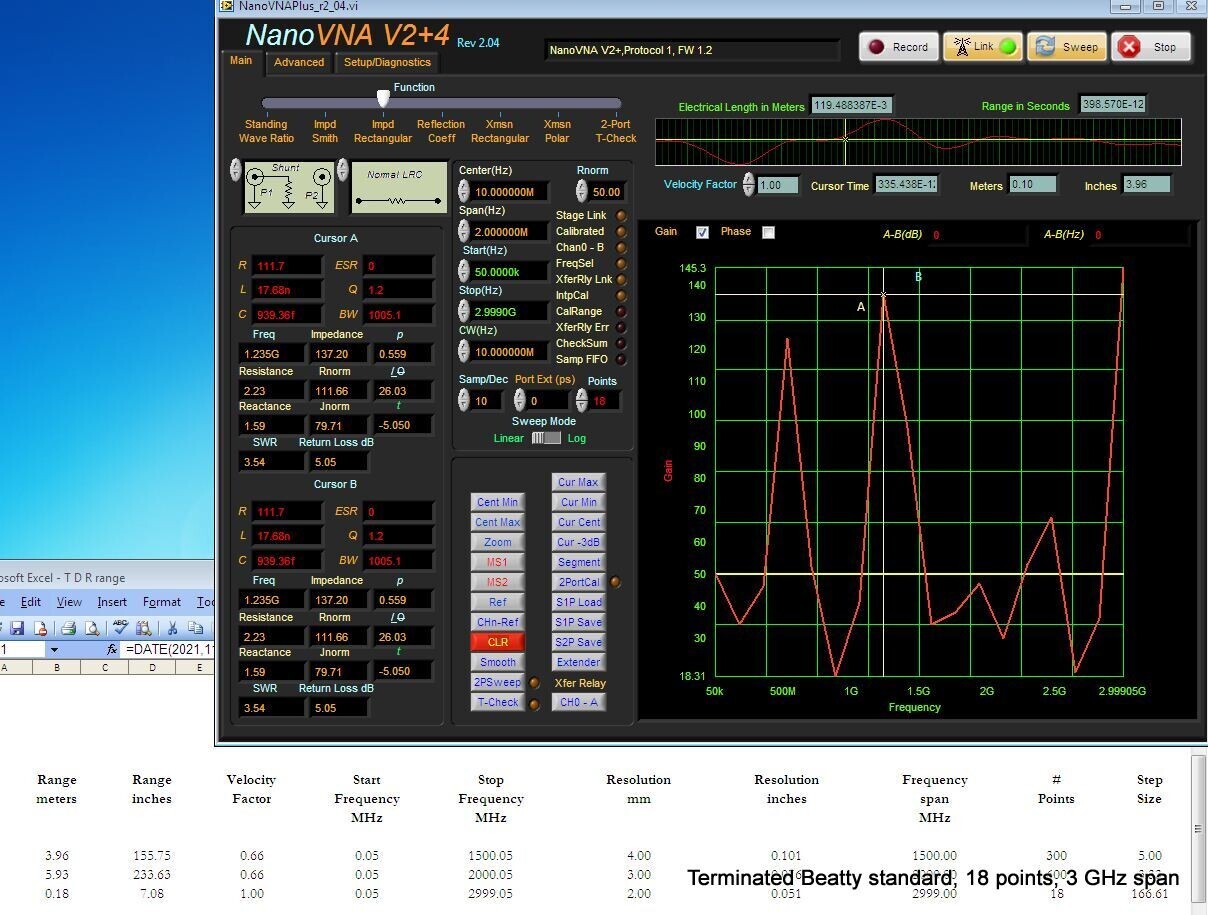Click the Spelling check icon in Excel
Screen dimensions: 1208x915
click(x=120, y=628)
